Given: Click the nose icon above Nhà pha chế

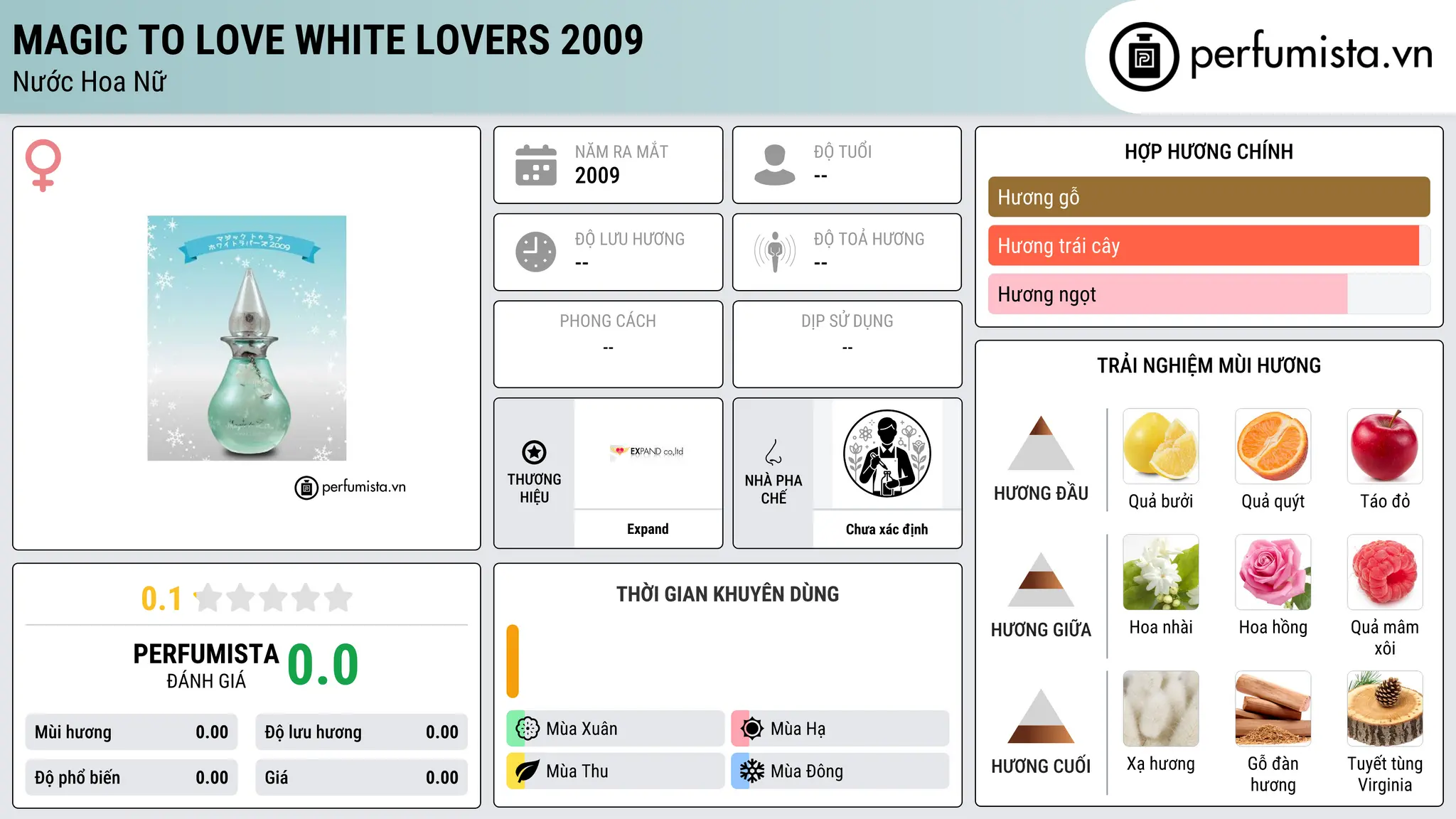Looking at the screenshot, I should (x=773, y=452).
